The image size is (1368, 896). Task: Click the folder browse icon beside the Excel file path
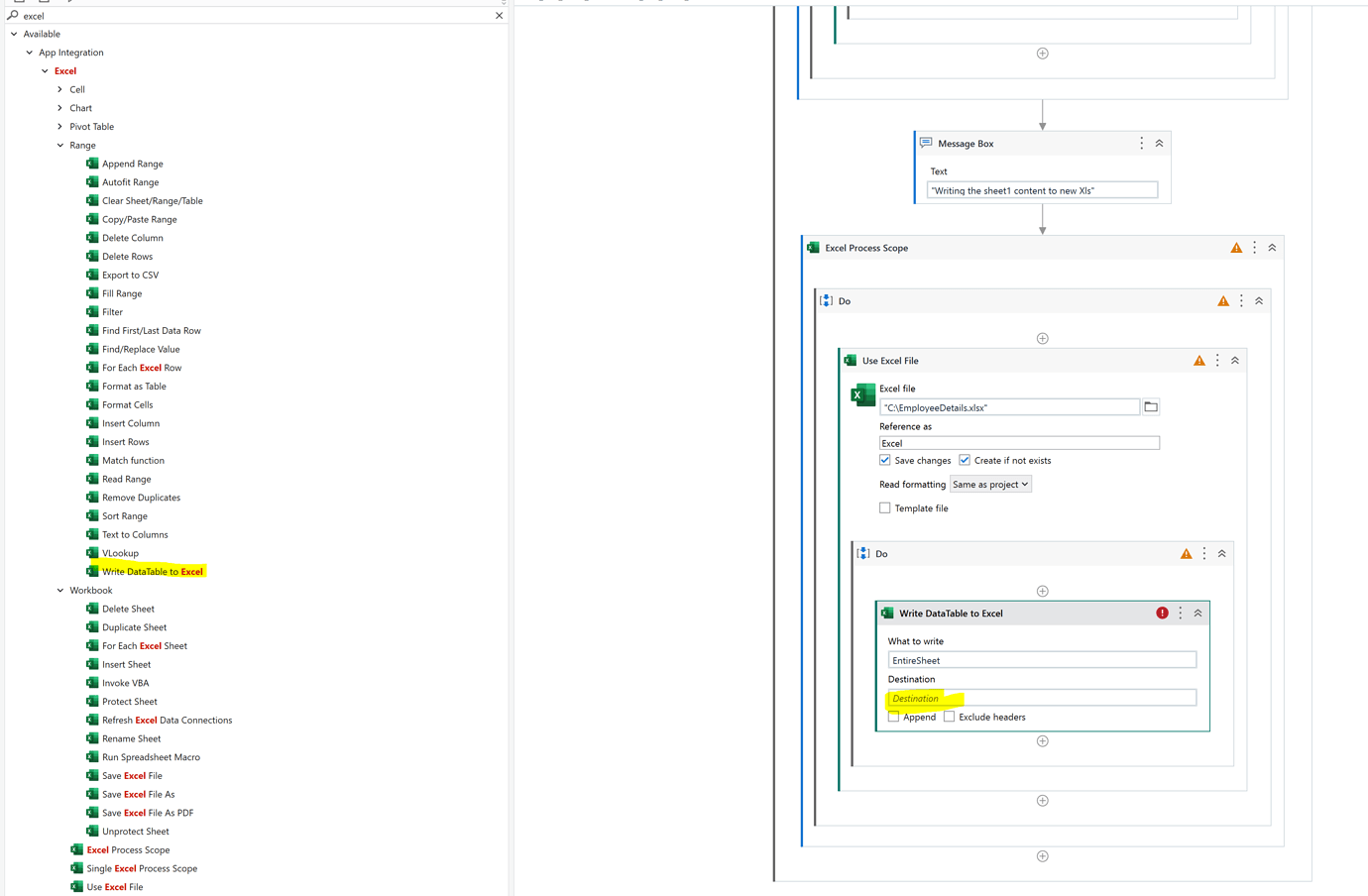[x=1150, y=406]
